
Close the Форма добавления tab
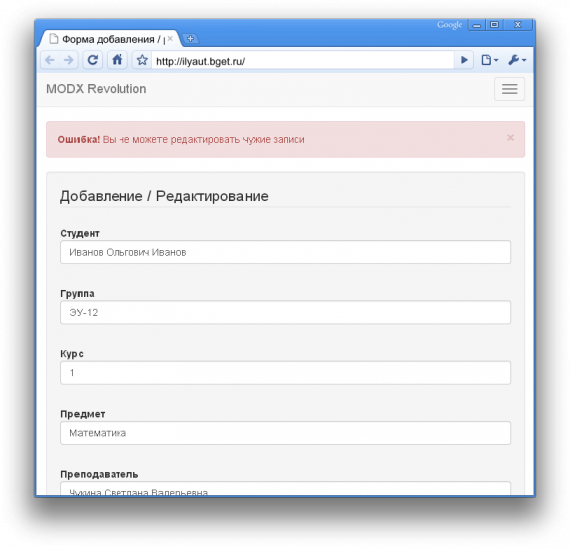click(170, 39)
